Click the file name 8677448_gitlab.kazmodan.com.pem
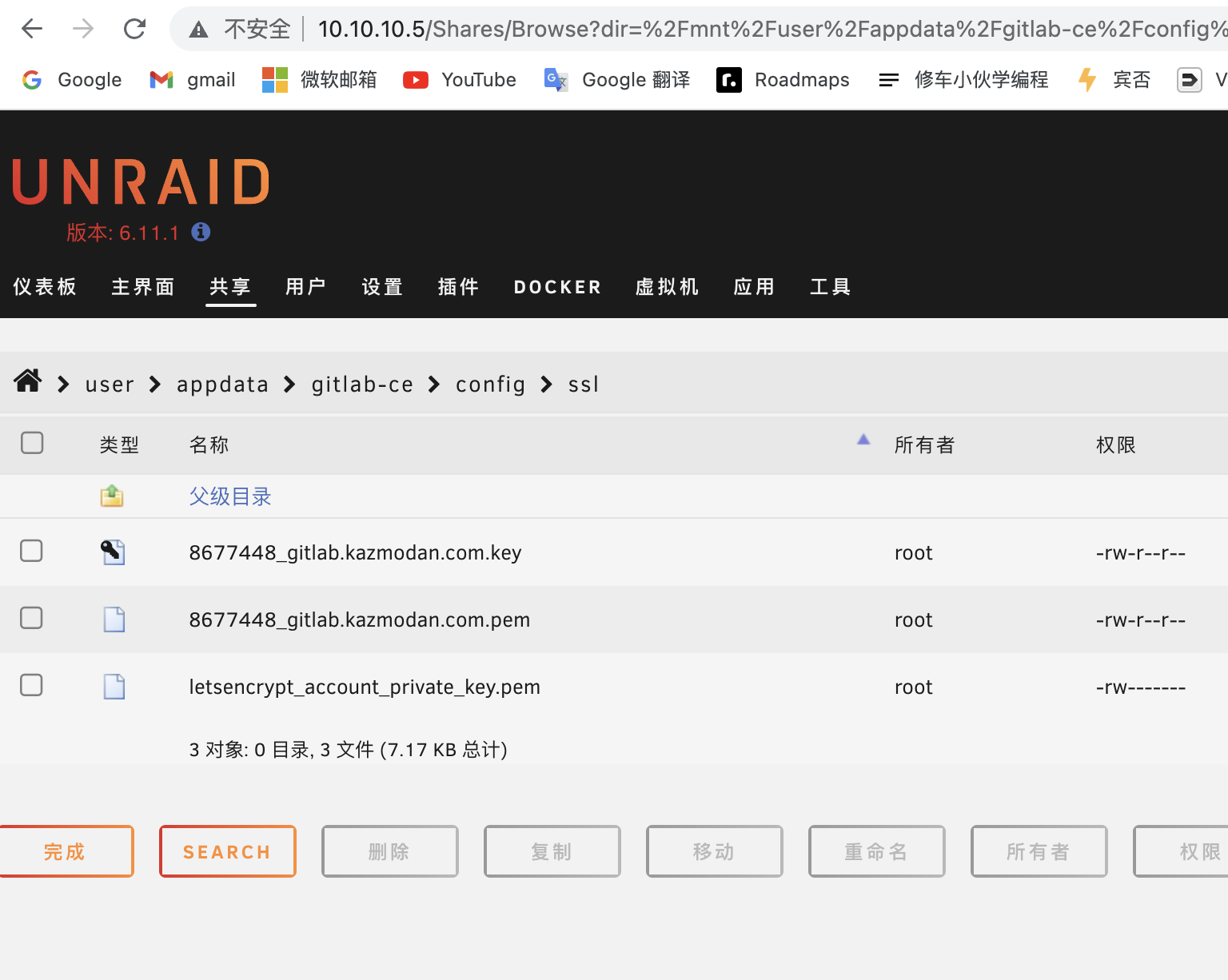 (x=359, y=619)
